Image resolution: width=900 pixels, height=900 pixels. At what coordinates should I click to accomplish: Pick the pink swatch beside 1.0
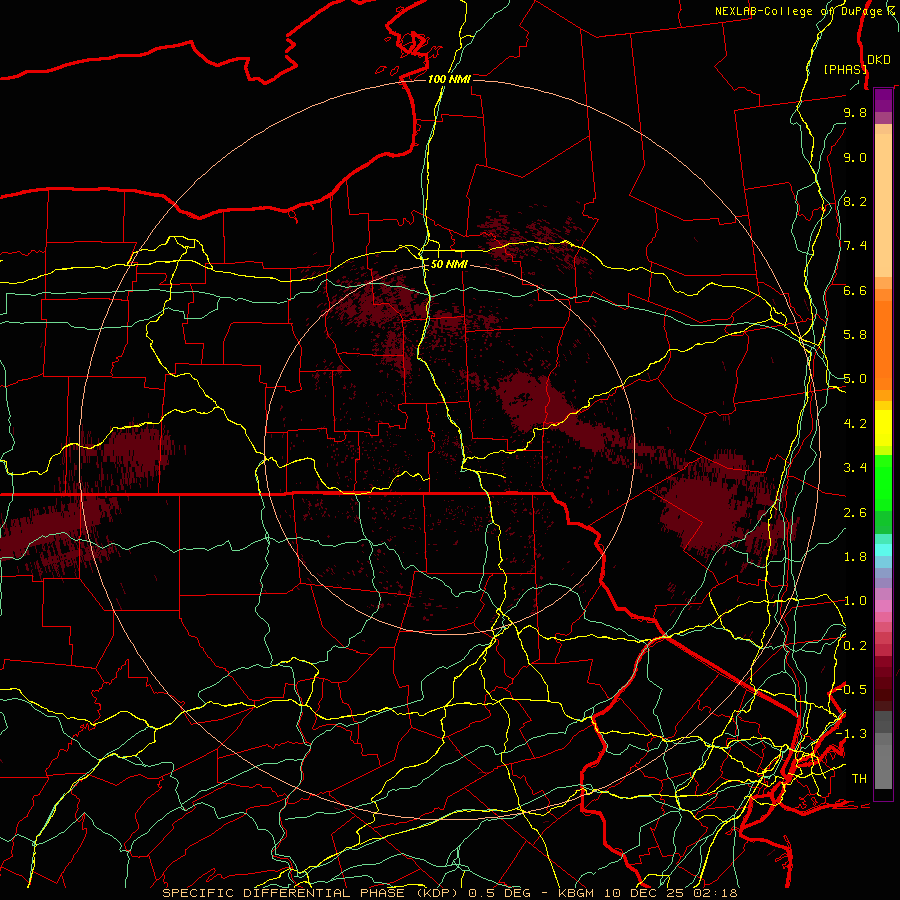coord(883,606)
